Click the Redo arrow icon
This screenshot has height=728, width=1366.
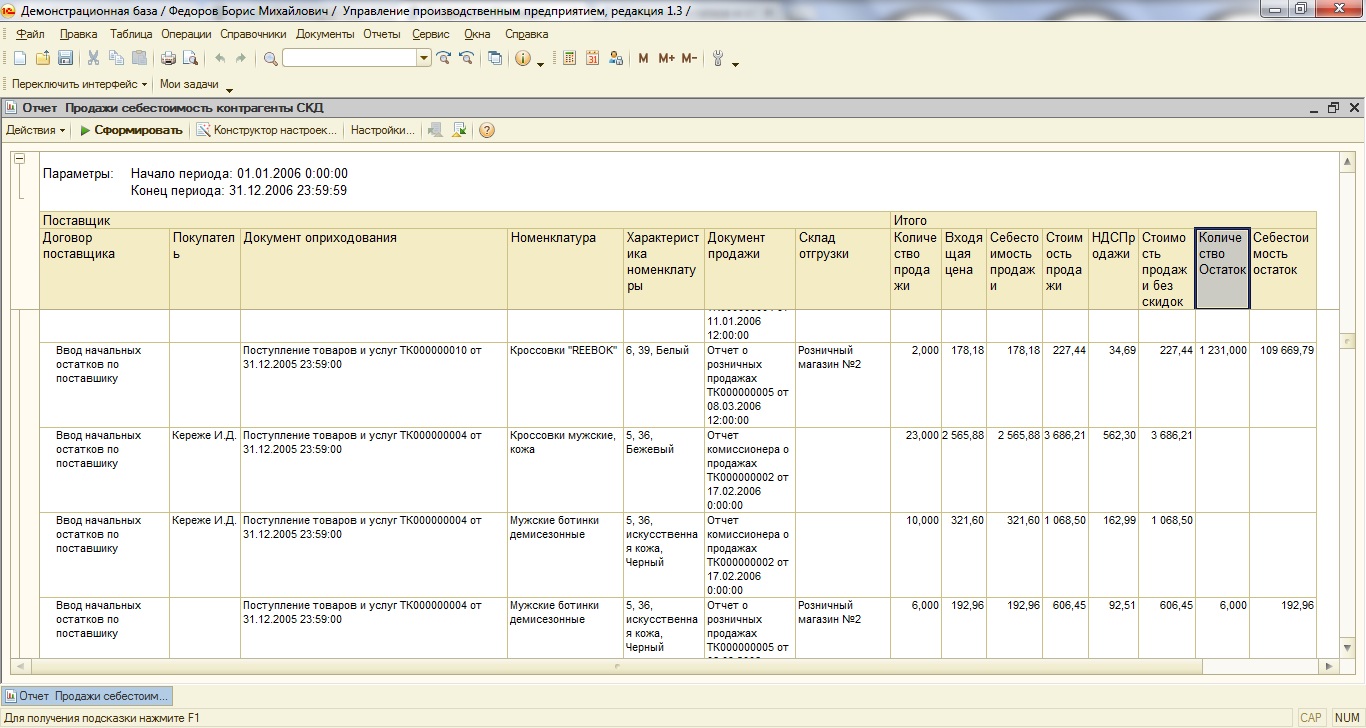241,59
